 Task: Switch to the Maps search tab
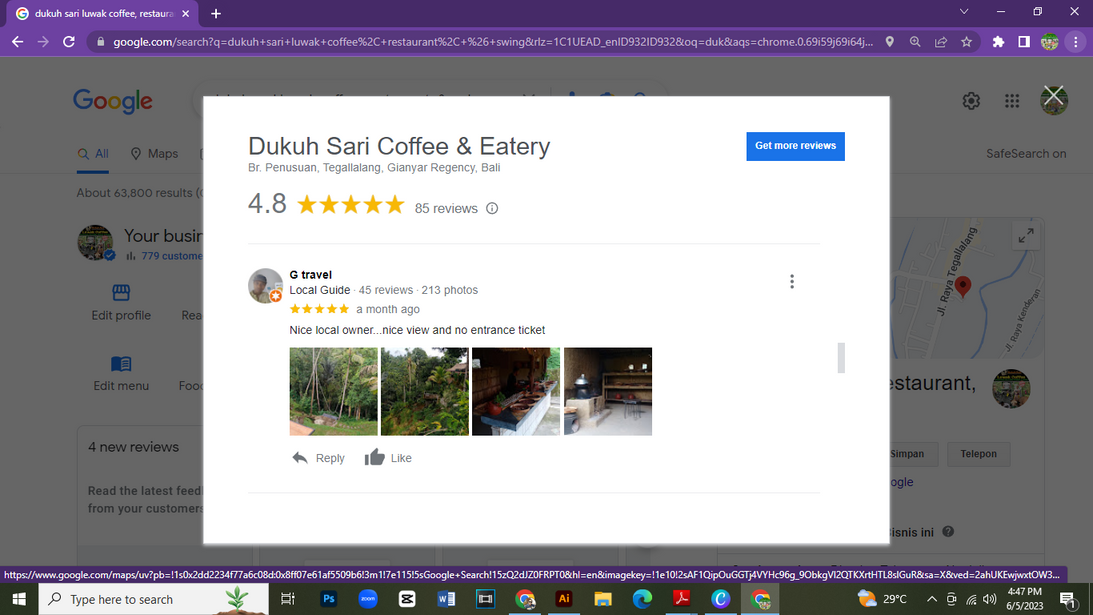(154, 154)
